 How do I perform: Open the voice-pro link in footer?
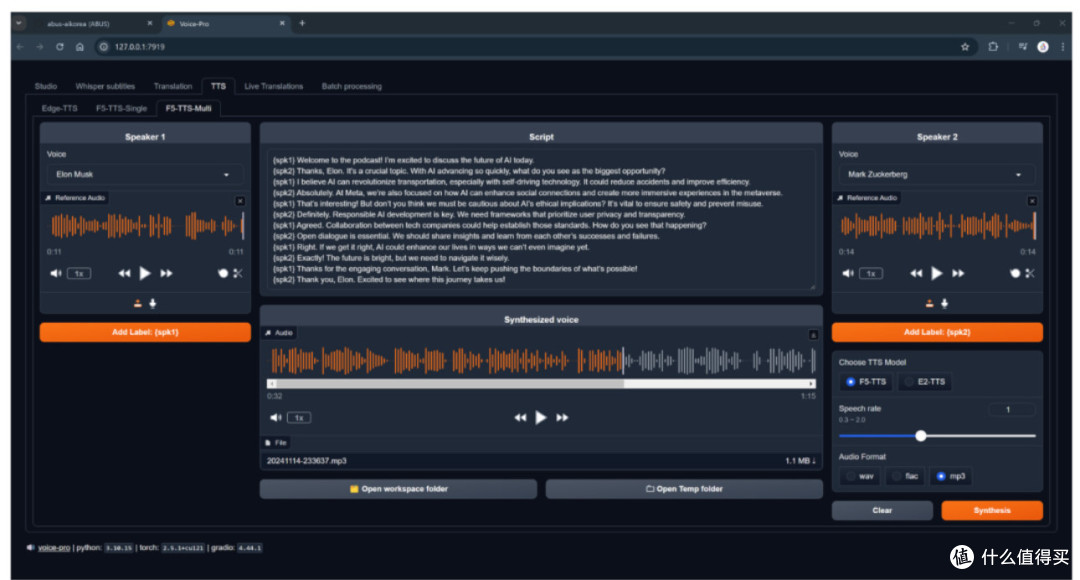(x=54, y=548)
